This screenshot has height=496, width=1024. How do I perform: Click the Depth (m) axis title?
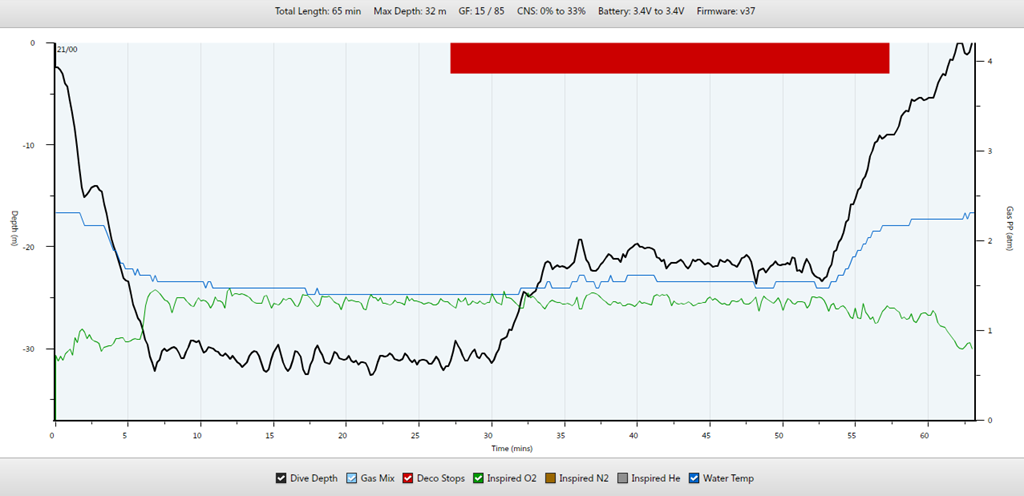click(x=14, y=230)
